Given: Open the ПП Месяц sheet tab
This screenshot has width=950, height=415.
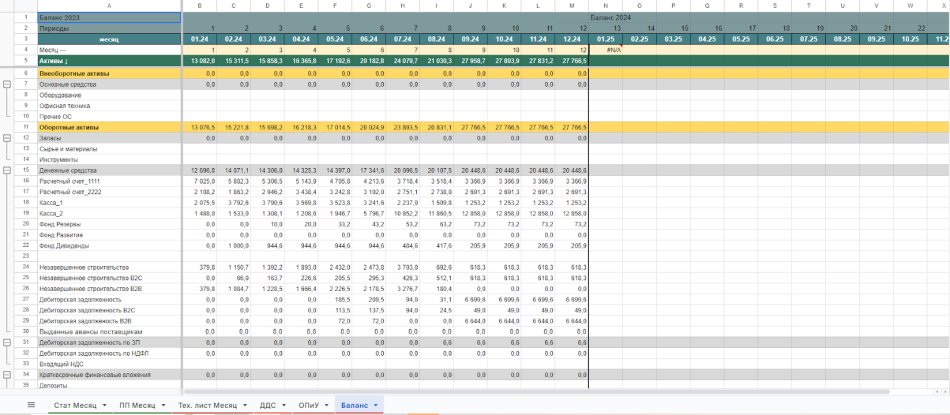Looking at the screenshot, I should point(136,405).
